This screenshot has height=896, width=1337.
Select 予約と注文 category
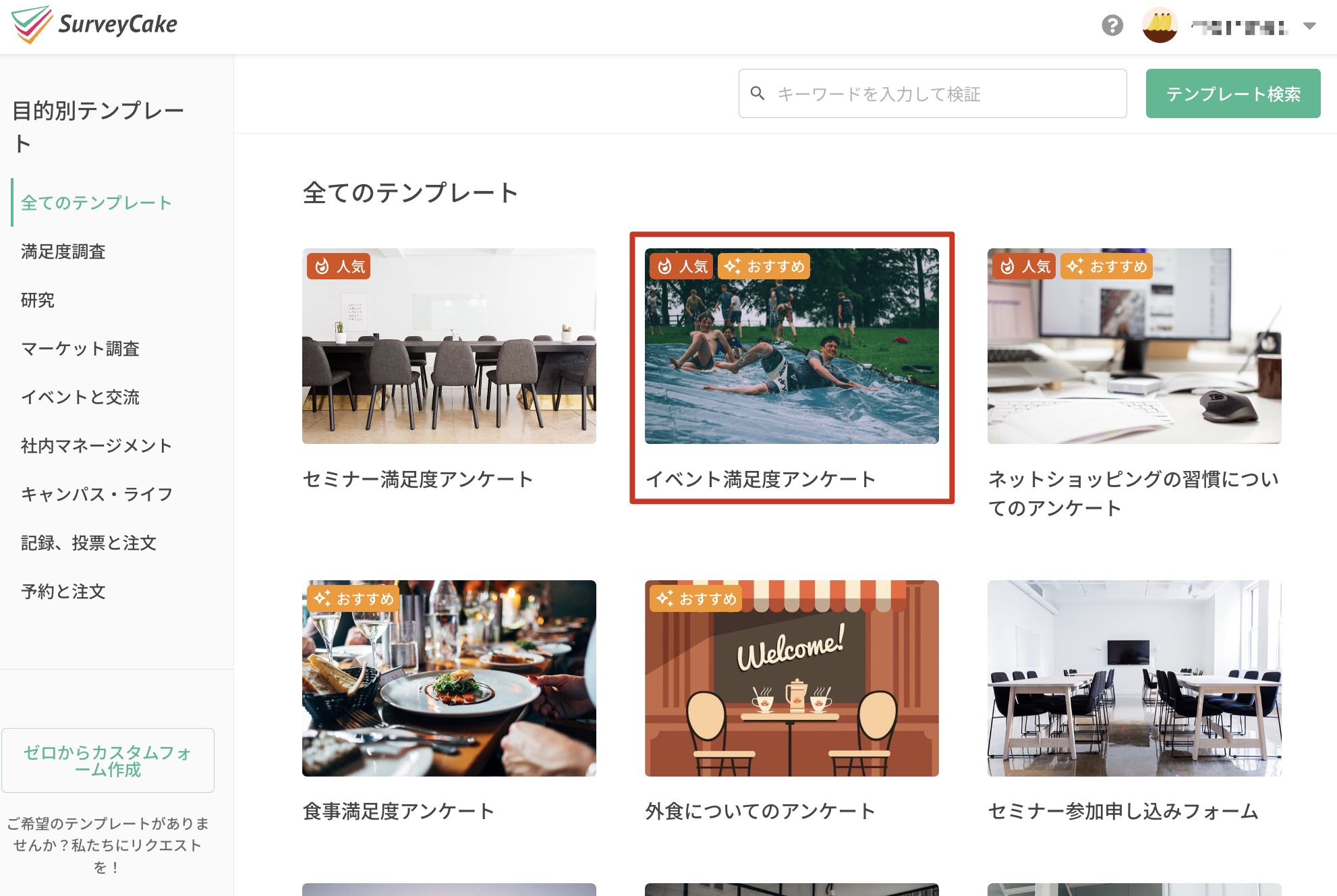point(63,591)
